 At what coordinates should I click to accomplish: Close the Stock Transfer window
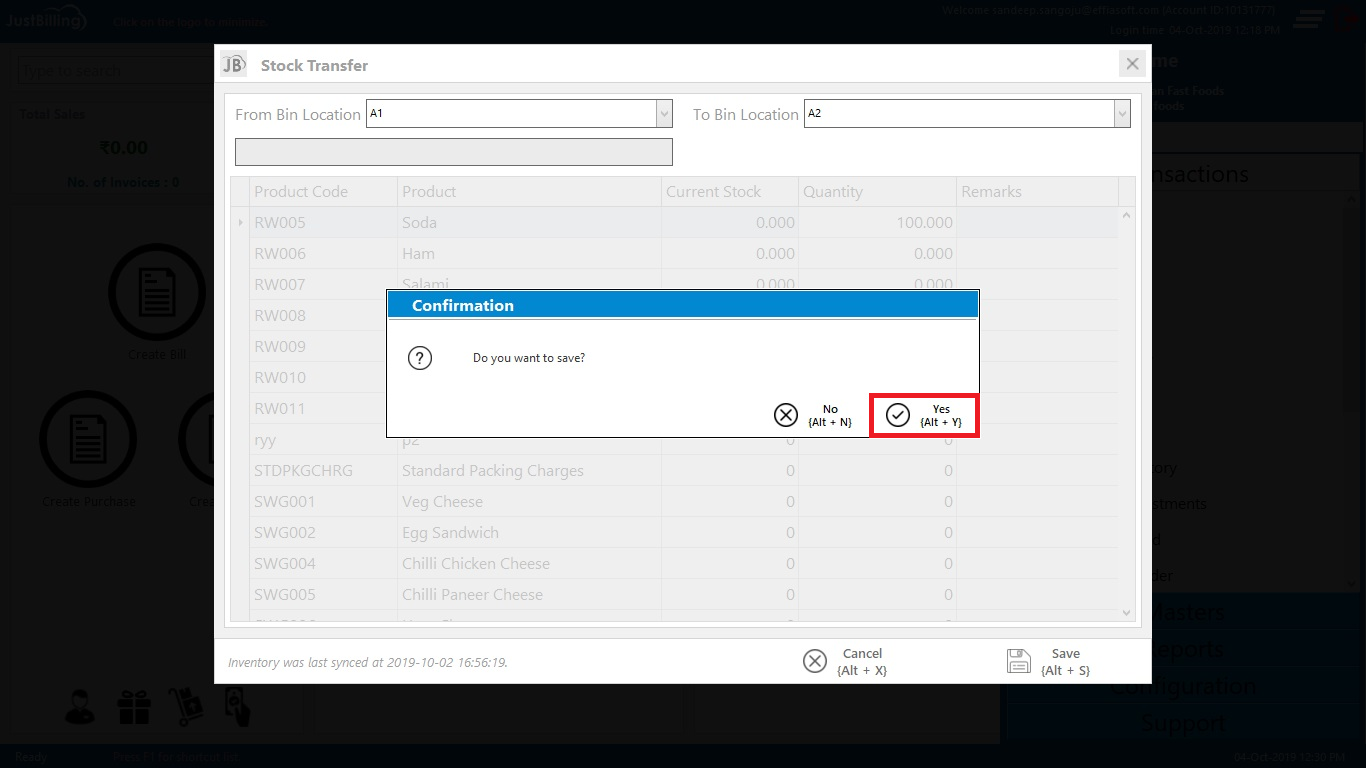coord(1132,64)
